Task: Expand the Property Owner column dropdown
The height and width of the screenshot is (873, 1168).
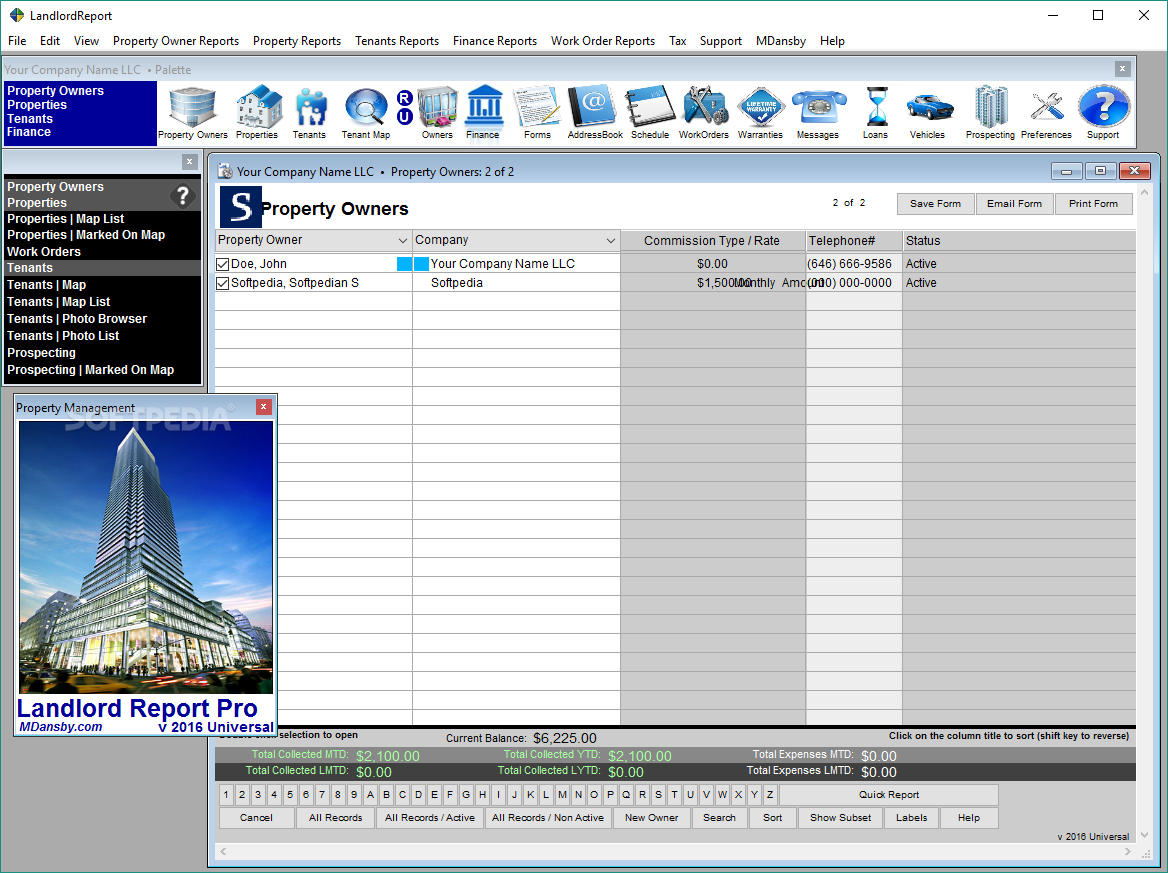Action: click(x=402, y=241)
